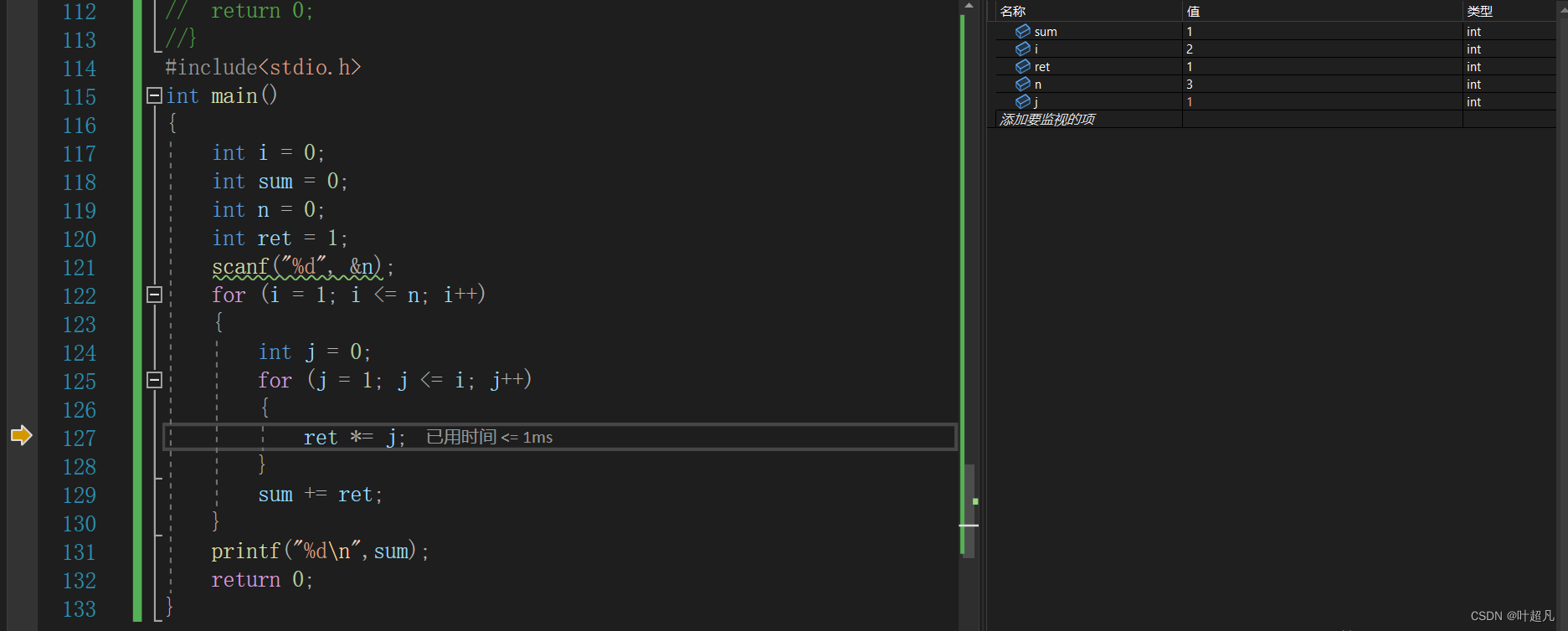Click the printf statement on line 131

point(320,551)
